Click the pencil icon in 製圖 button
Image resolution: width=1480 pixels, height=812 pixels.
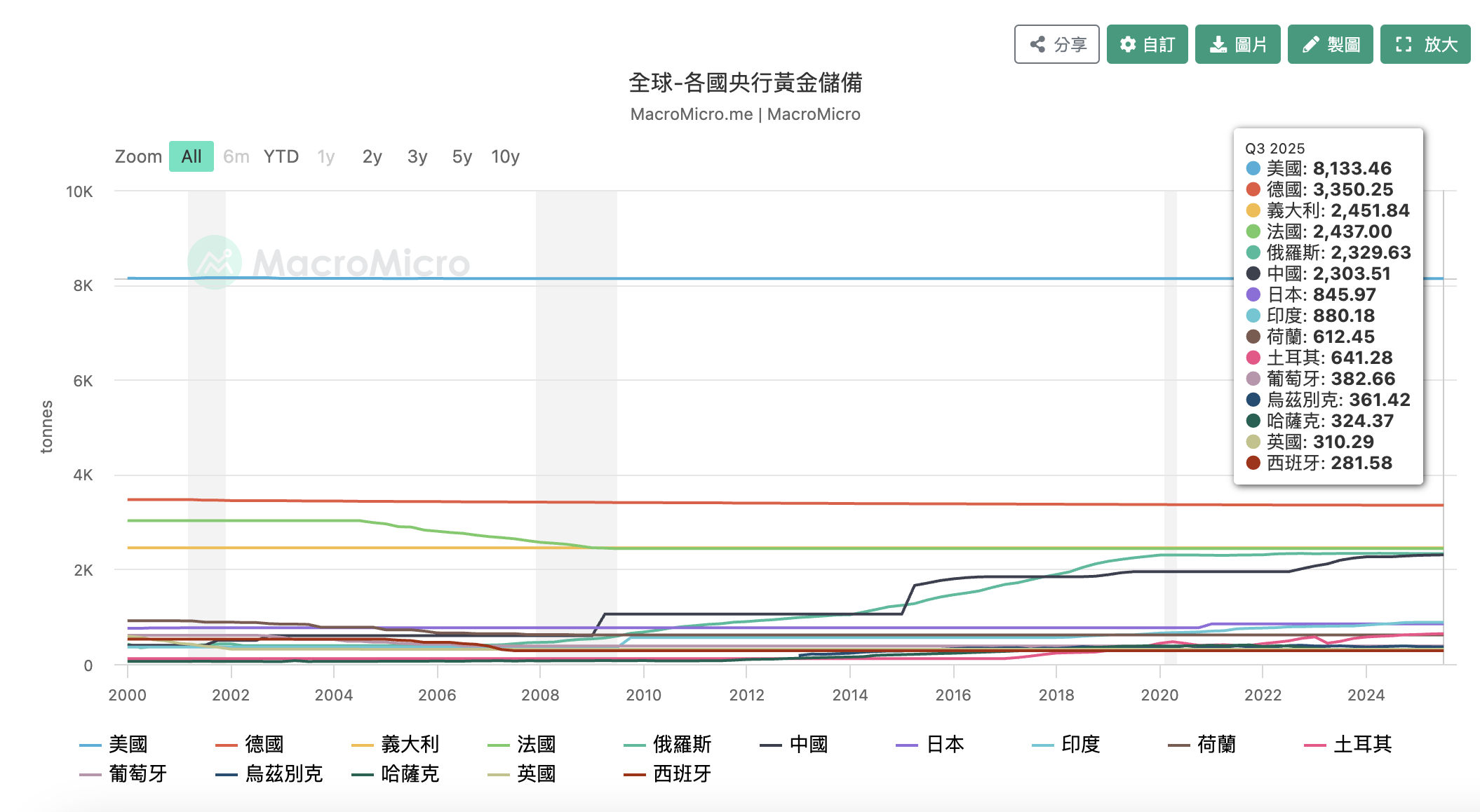tap(1310, 44)
